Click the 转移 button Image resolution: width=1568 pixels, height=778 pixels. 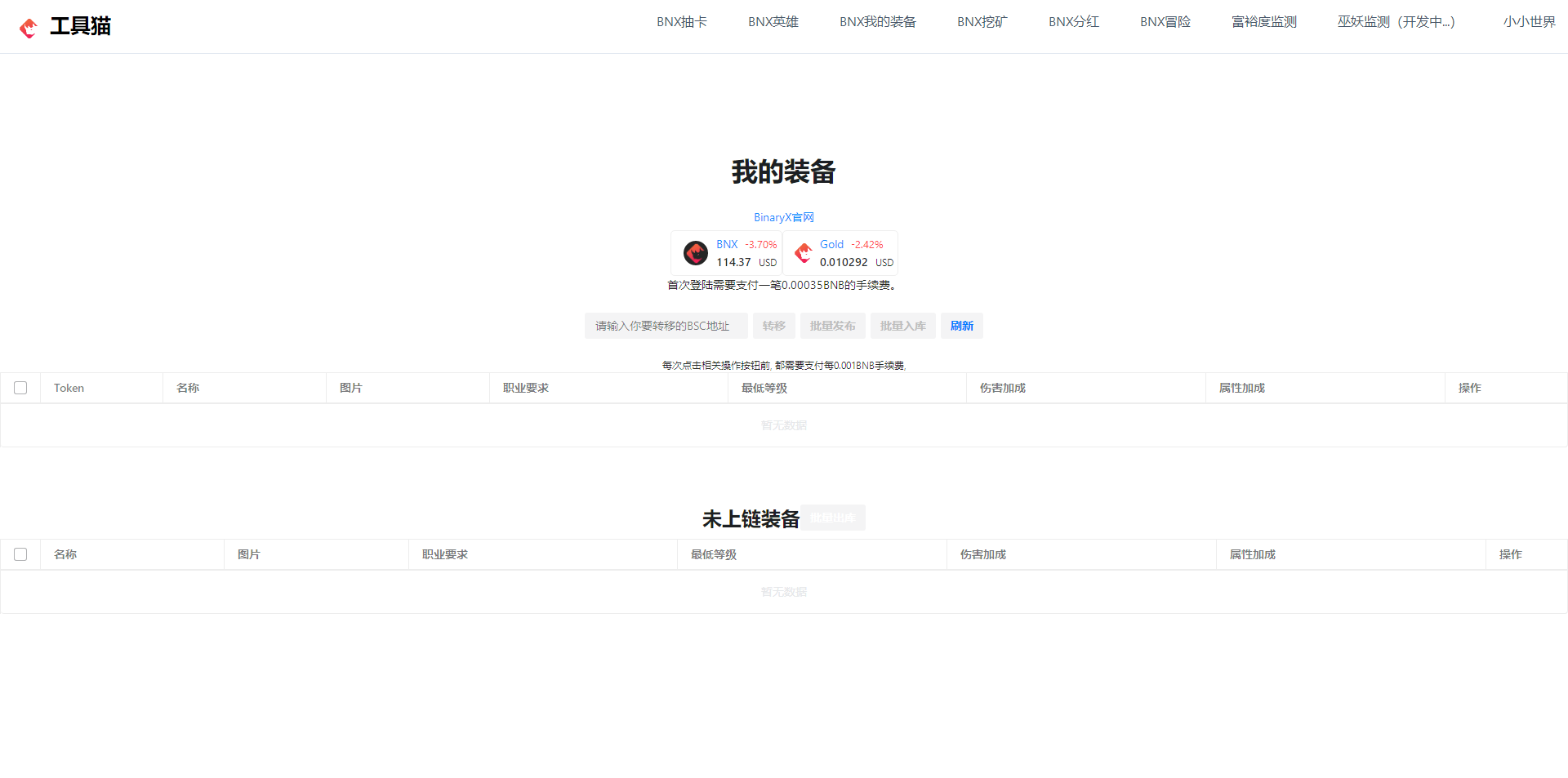(774, 326)
